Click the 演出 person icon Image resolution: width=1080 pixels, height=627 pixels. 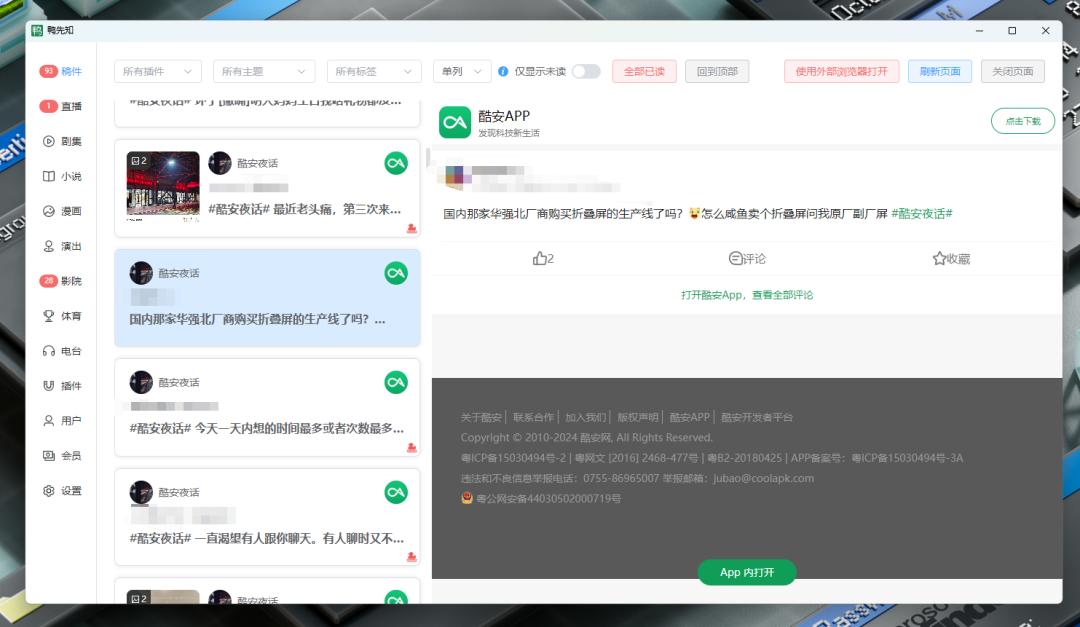point(48,246)
